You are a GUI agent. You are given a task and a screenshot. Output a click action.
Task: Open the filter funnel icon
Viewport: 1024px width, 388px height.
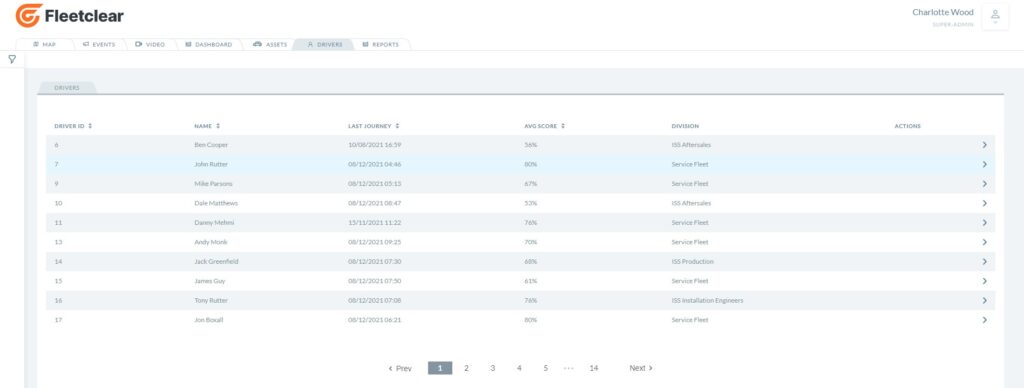click(x=12, y=59)
